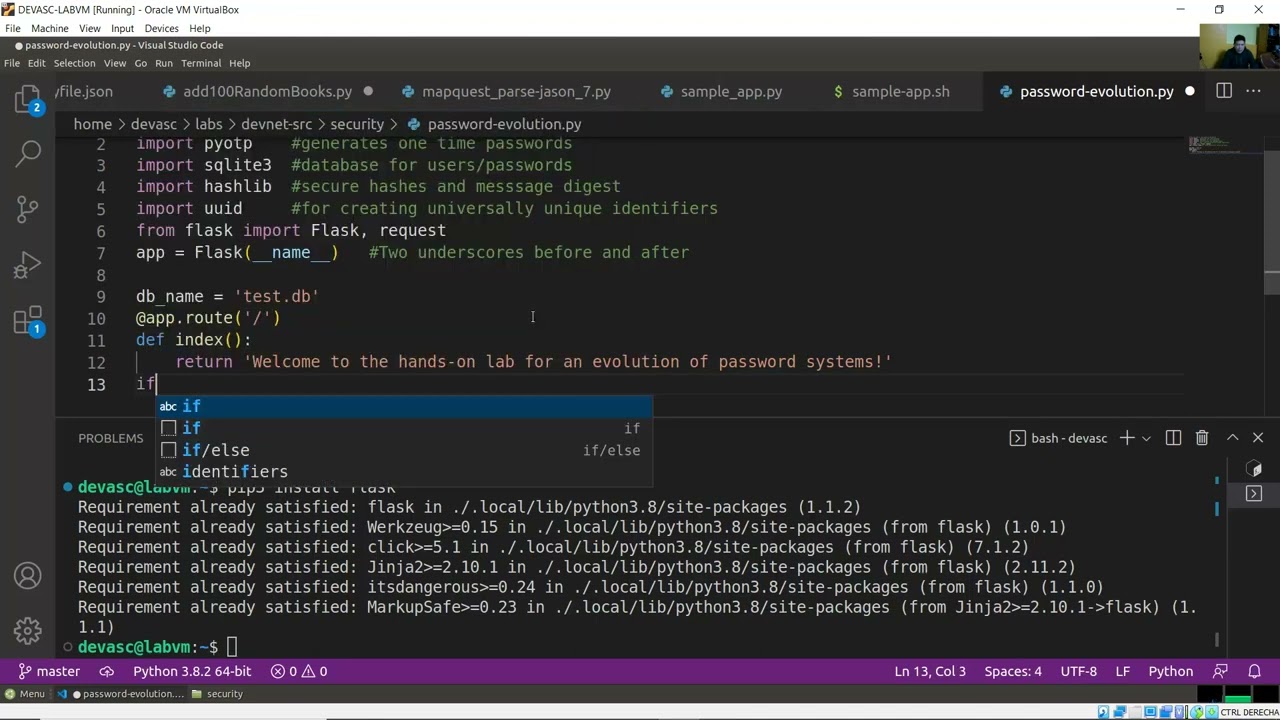Open the VS Code View menu

click(x=115, y=63)
